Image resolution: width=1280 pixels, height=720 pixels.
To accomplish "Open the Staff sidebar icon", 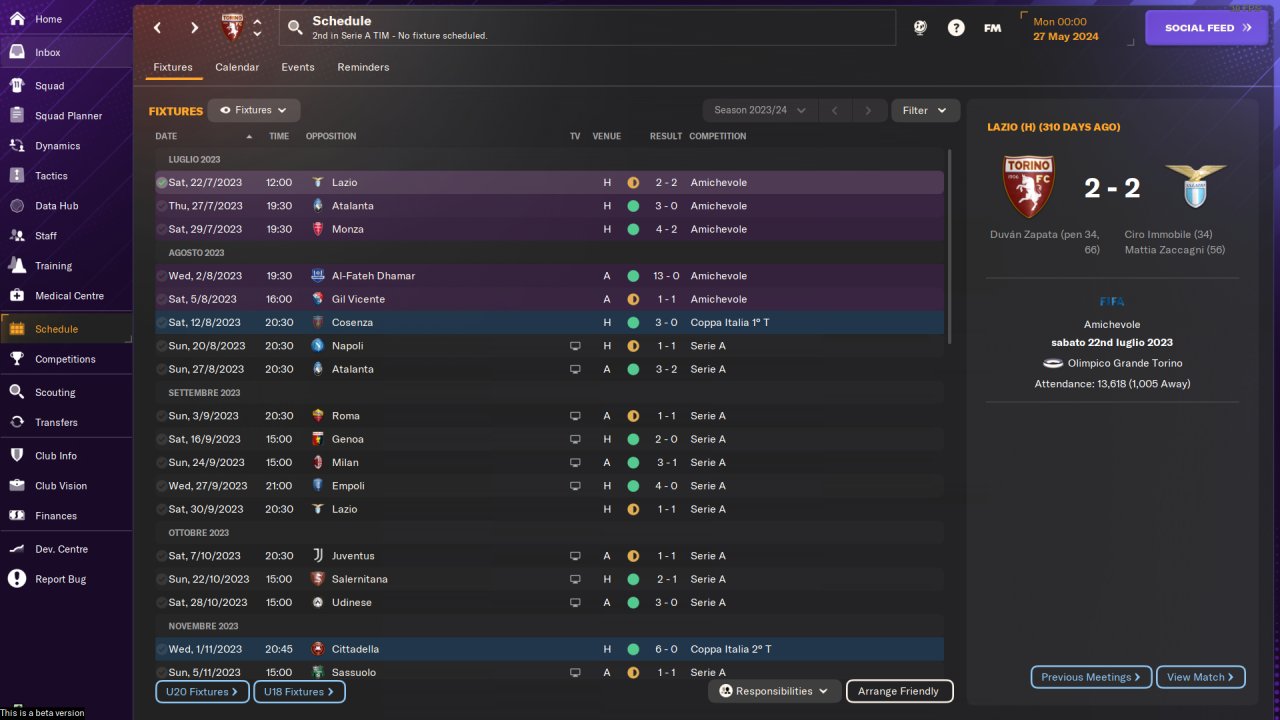I will [x=17, y=236].
